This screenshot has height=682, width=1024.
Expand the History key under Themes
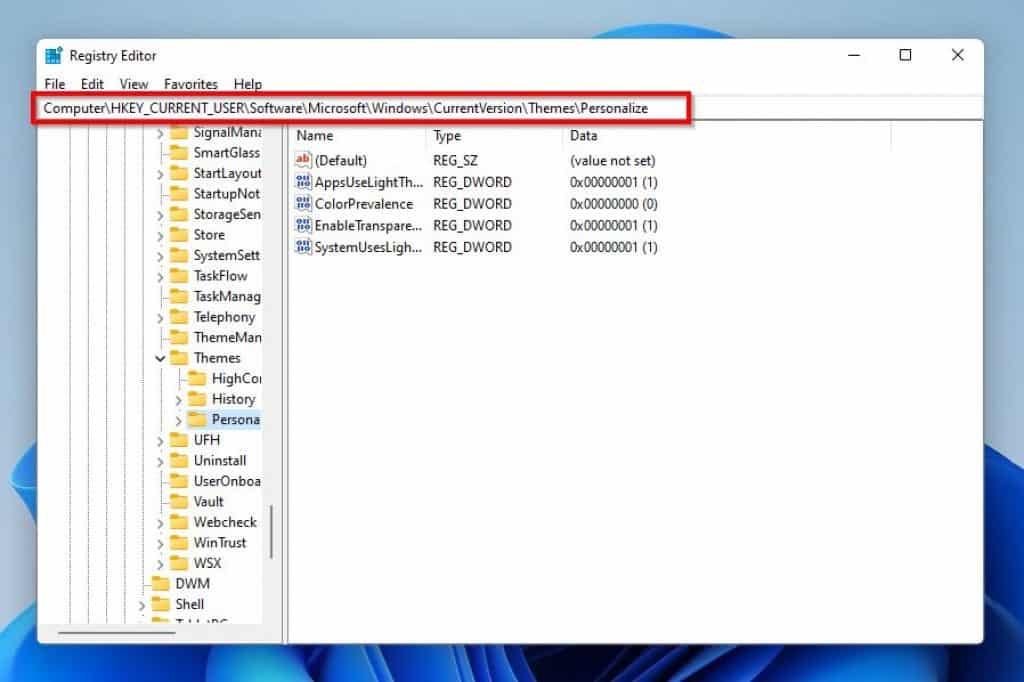178,400
